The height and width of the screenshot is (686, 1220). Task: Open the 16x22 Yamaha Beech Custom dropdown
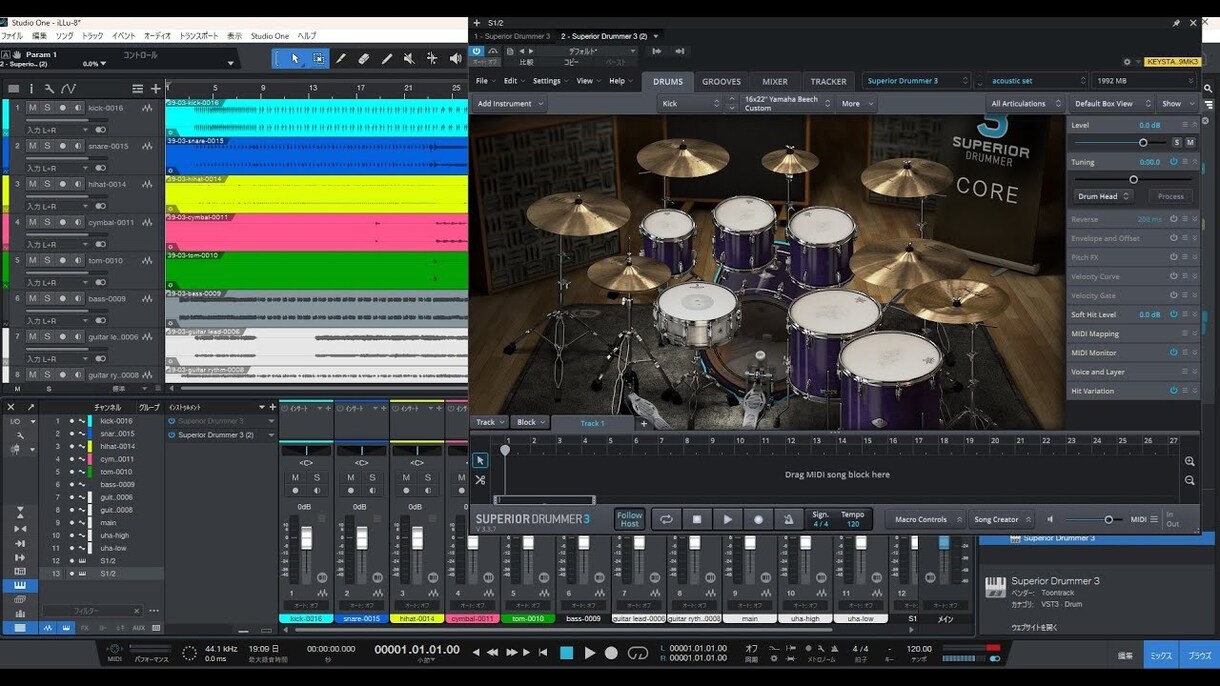(x=787, y=104)
